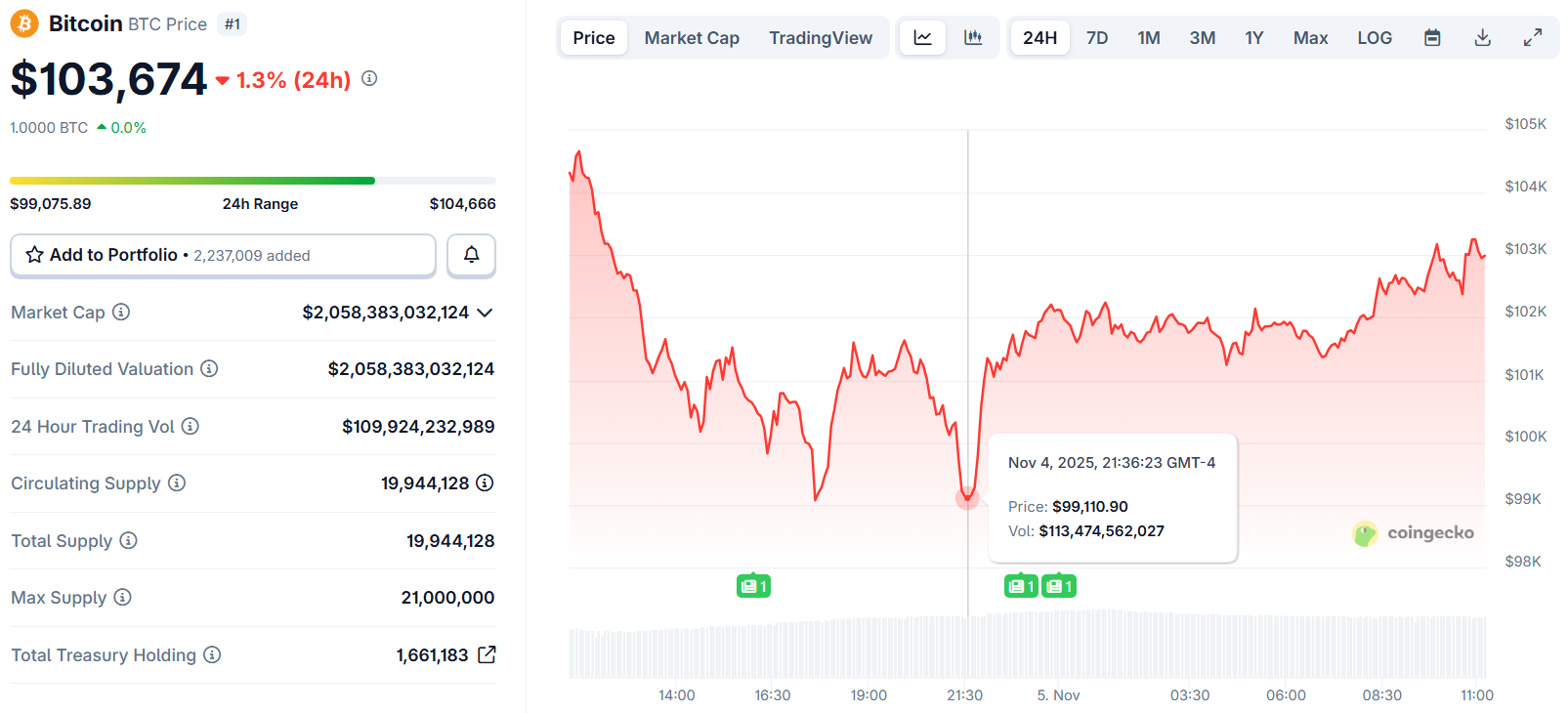Open the calendar date range picker
The image size is (1568, 713).
coord(1432,38)
